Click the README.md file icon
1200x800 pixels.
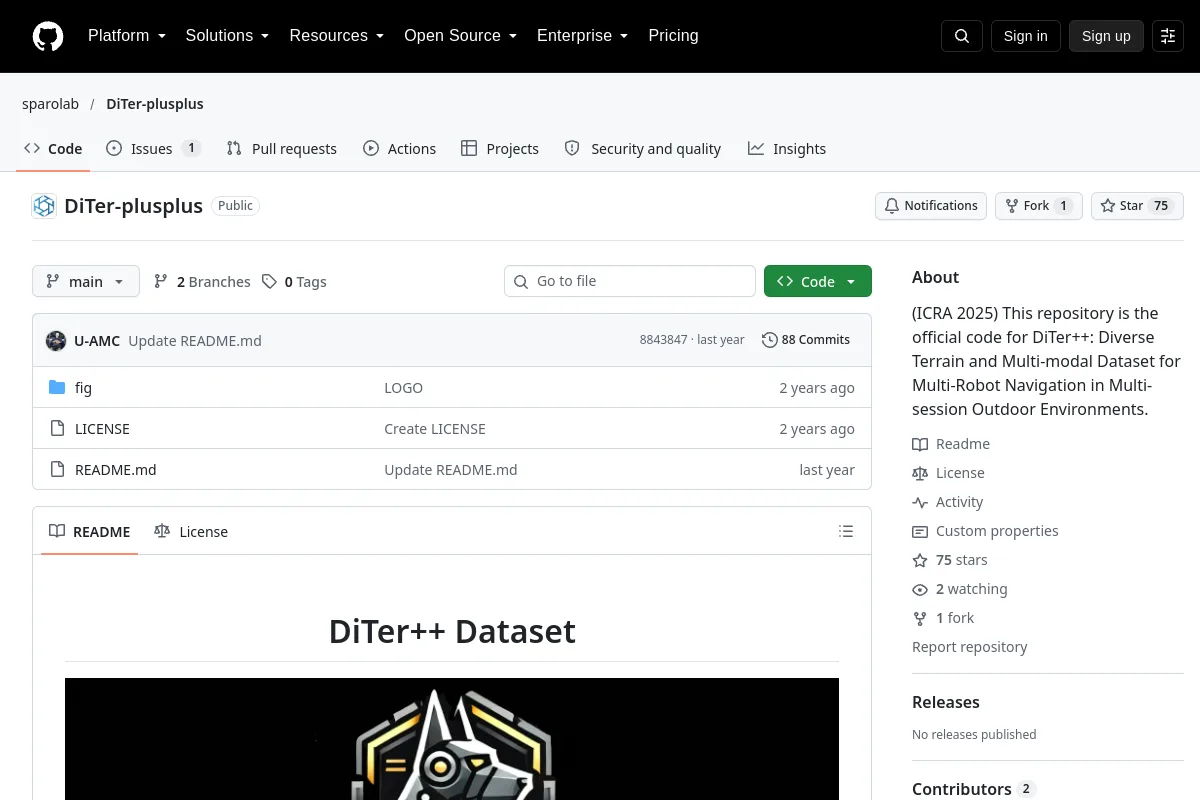coord(57,470)
